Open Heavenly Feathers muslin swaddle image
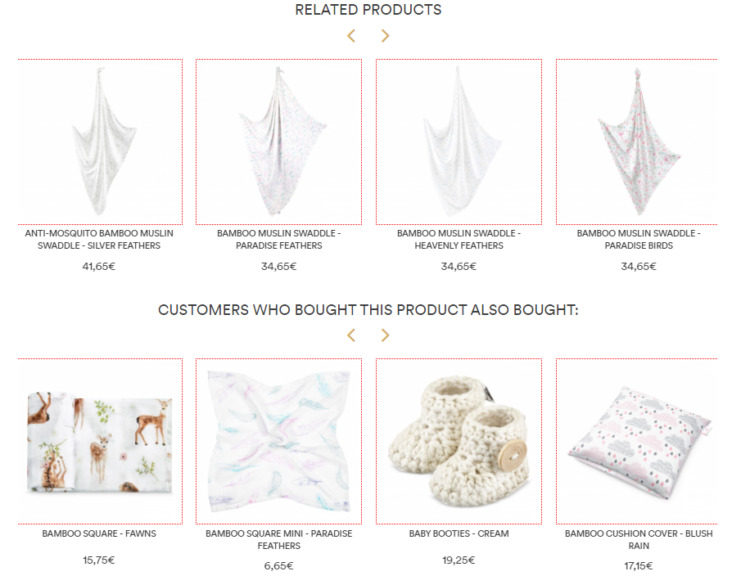The height and width of the screenshot is (576, 750). tap(459, 142)
